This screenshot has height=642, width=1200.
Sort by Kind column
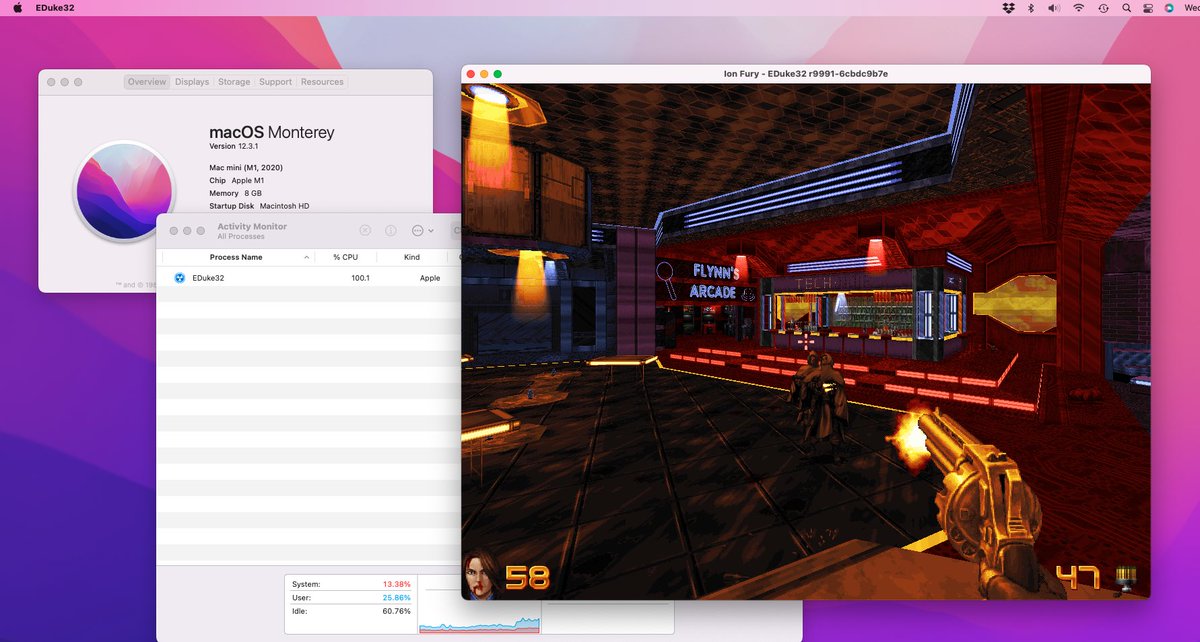point(412,257)
